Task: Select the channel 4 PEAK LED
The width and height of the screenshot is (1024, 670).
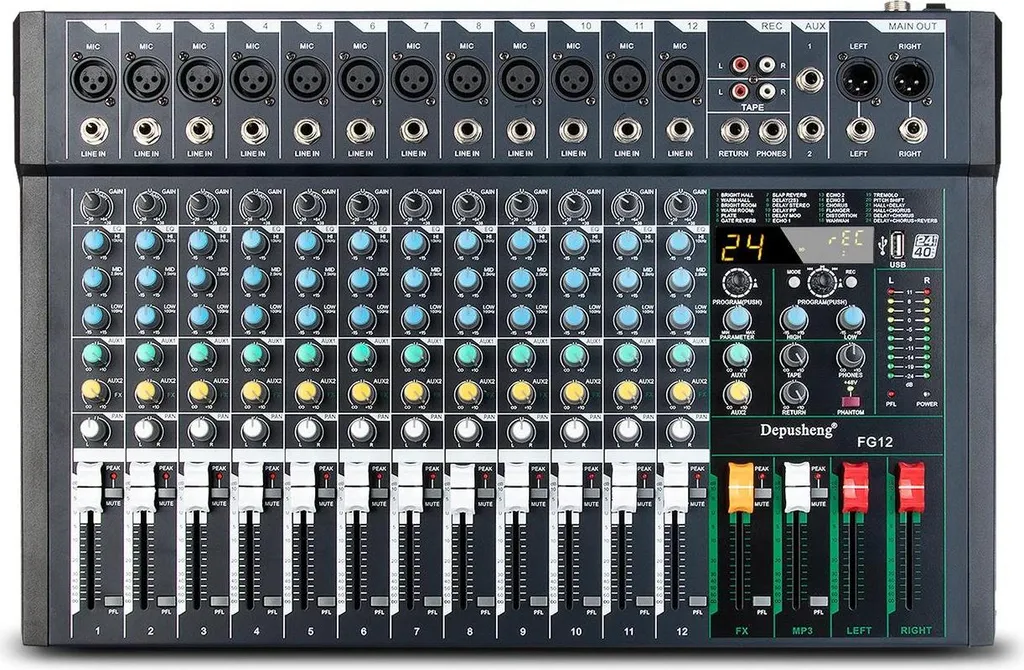Action: [x=272, y=477]
